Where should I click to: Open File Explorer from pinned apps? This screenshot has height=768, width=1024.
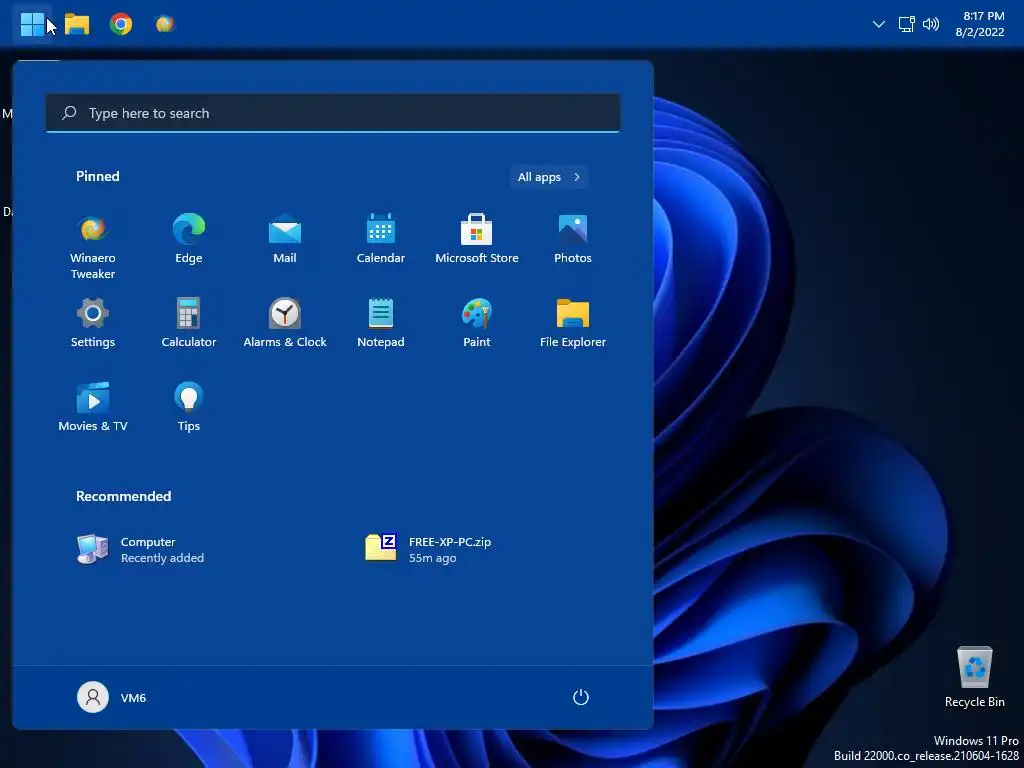click(573, 323)
